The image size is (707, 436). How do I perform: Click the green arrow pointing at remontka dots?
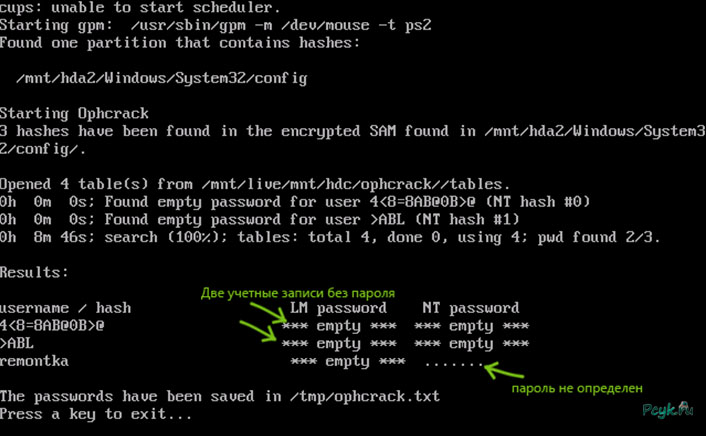504,371
